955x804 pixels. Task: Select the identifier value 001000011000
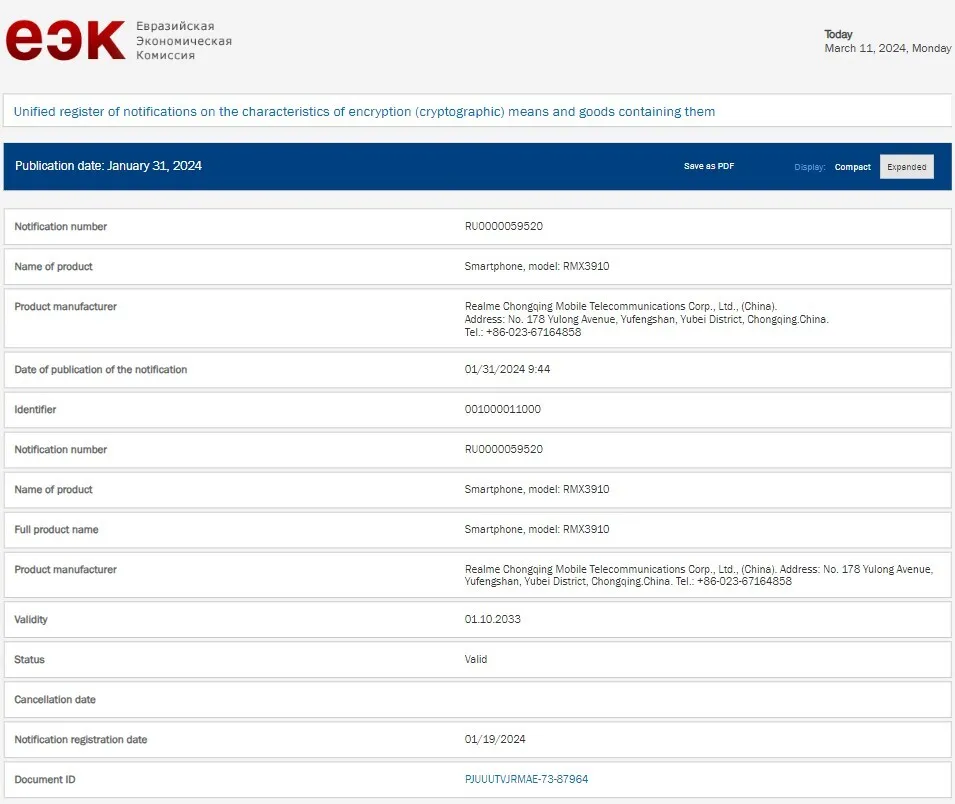pos(502,409)
